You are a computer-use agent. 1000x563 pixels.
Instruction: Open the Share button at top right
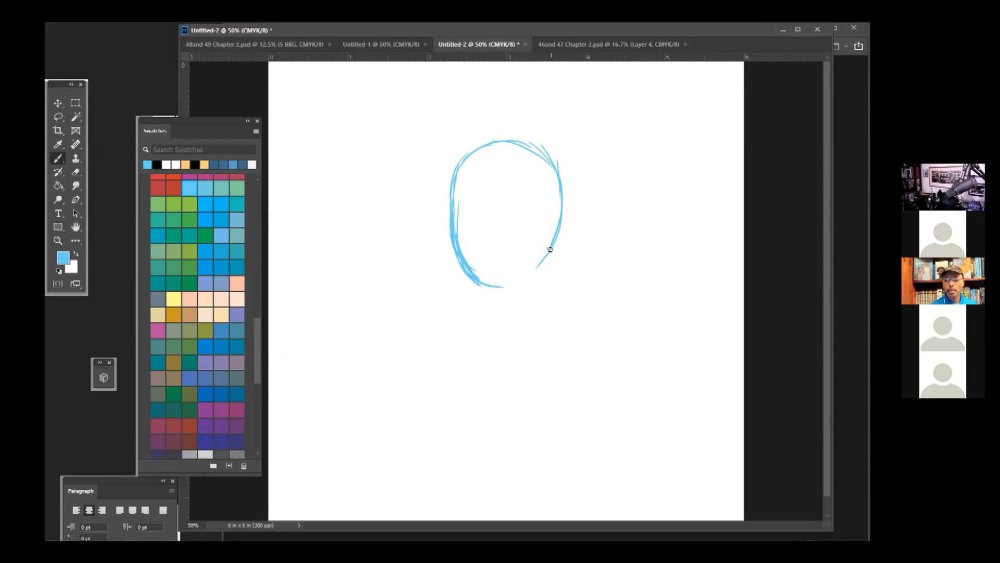coord(858,46)
